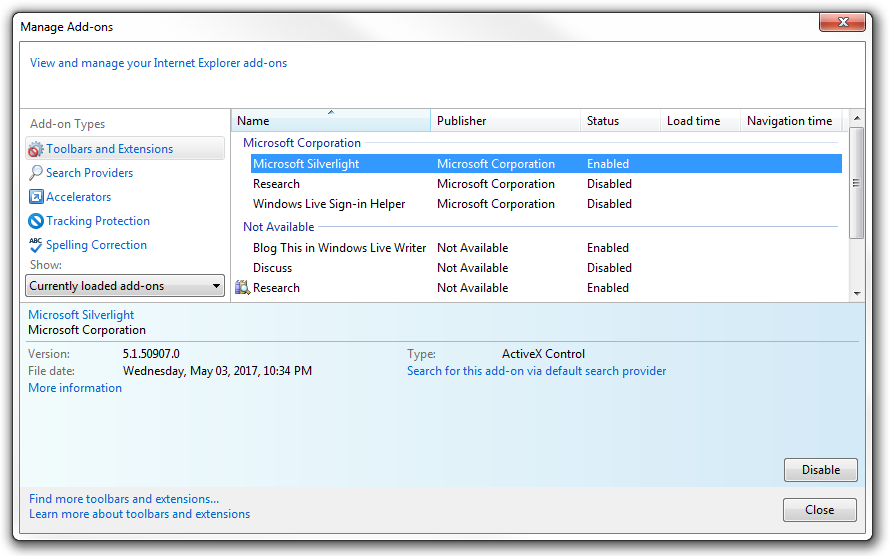889x556 pixels.
Task: Click the Microsoft Silverlight title in details pane
Action: [x=81, y=315]
